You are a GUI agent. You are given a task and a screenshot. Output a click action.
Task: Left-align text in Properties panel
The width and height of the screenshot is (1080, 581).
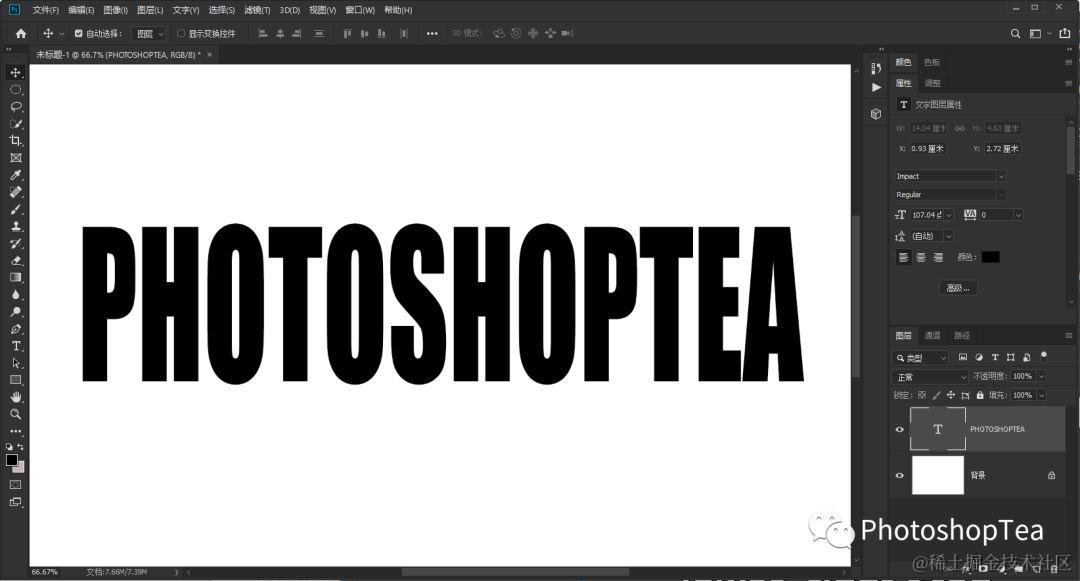coord(904,257)
